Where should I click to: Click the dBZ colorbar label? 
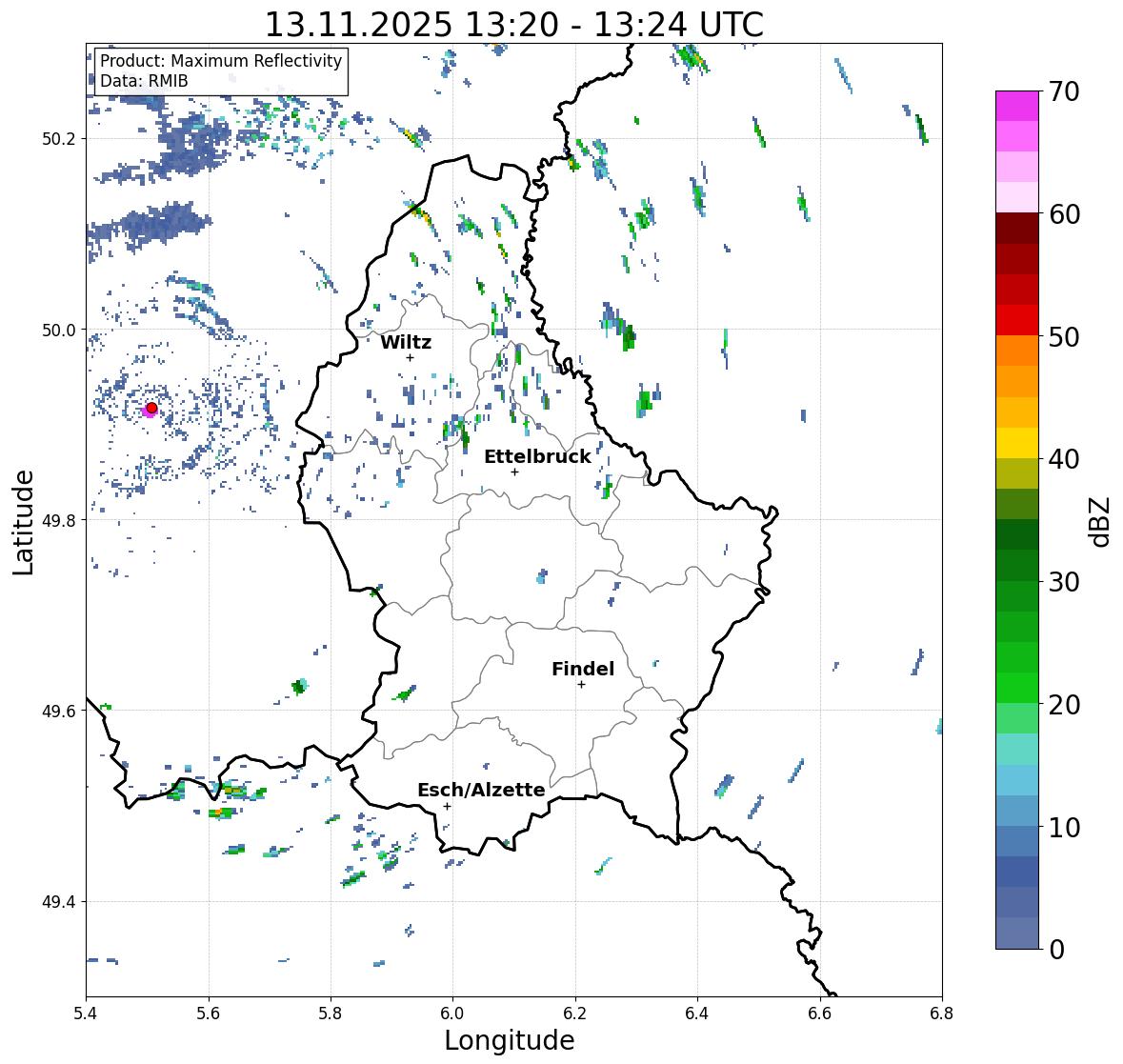point(1100,522)
